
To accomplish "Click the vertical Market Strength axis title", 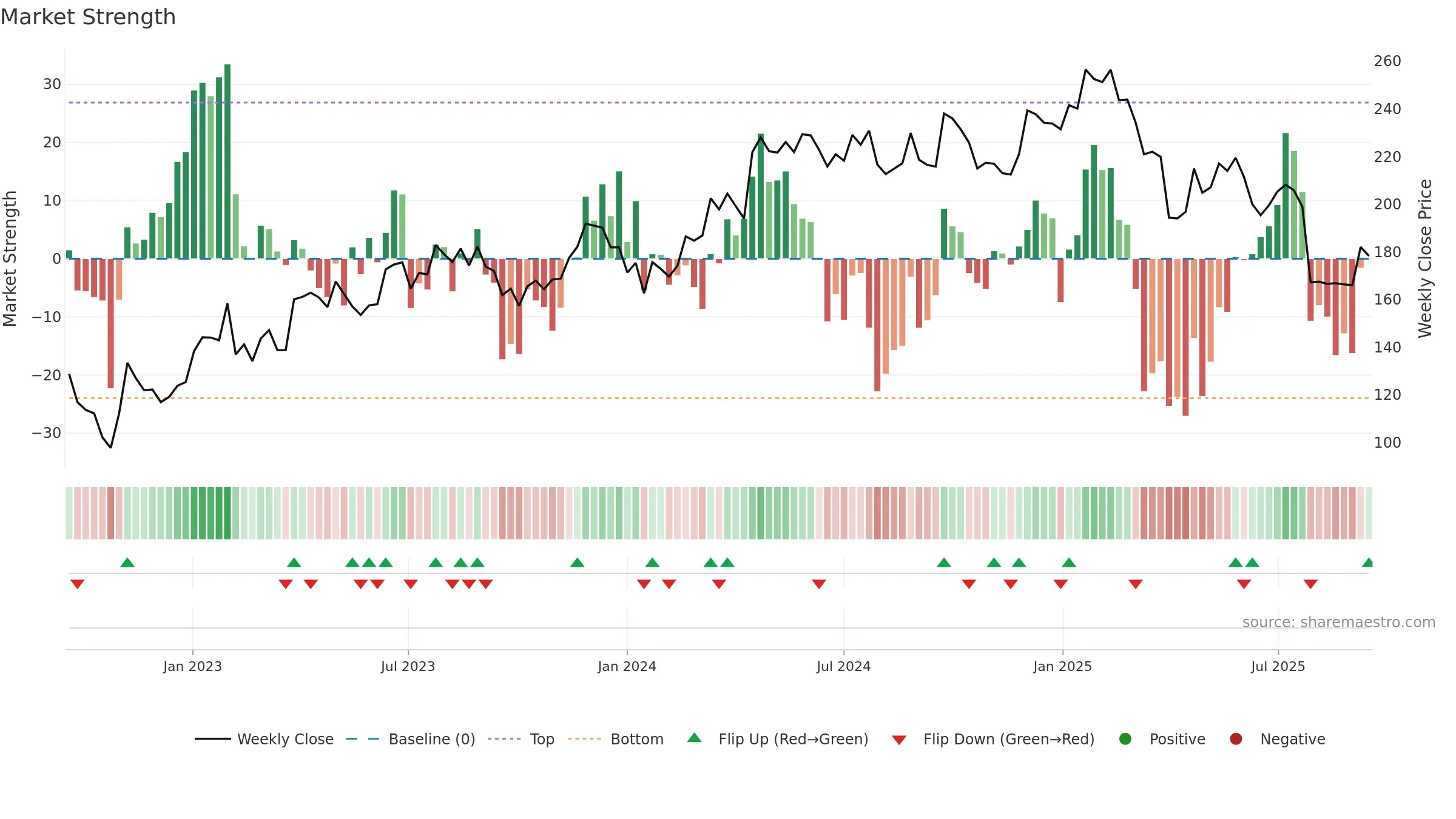I will (x=10, y=258).
